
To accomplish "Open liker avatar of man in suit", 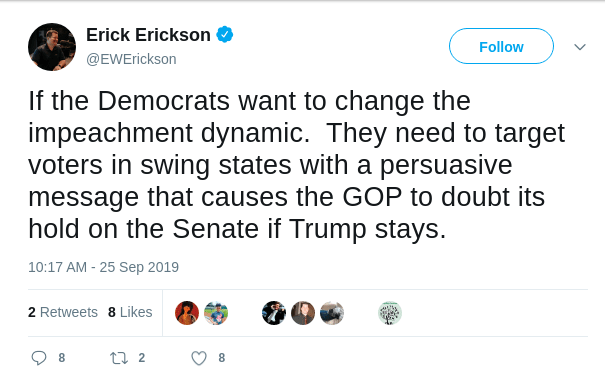I will [274, 313].
